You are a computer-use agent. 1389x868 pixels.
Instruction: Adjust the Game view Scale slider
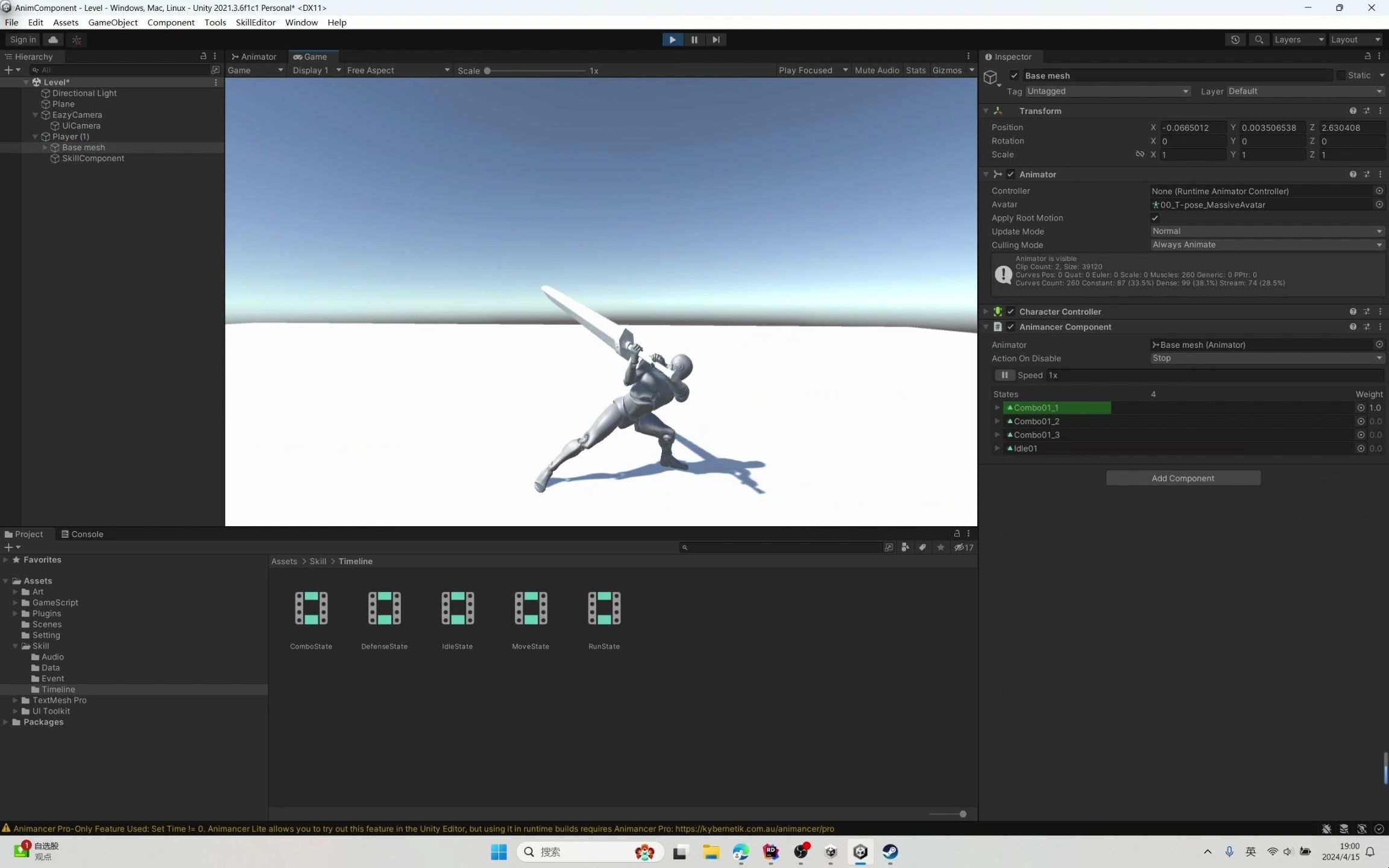487,71
